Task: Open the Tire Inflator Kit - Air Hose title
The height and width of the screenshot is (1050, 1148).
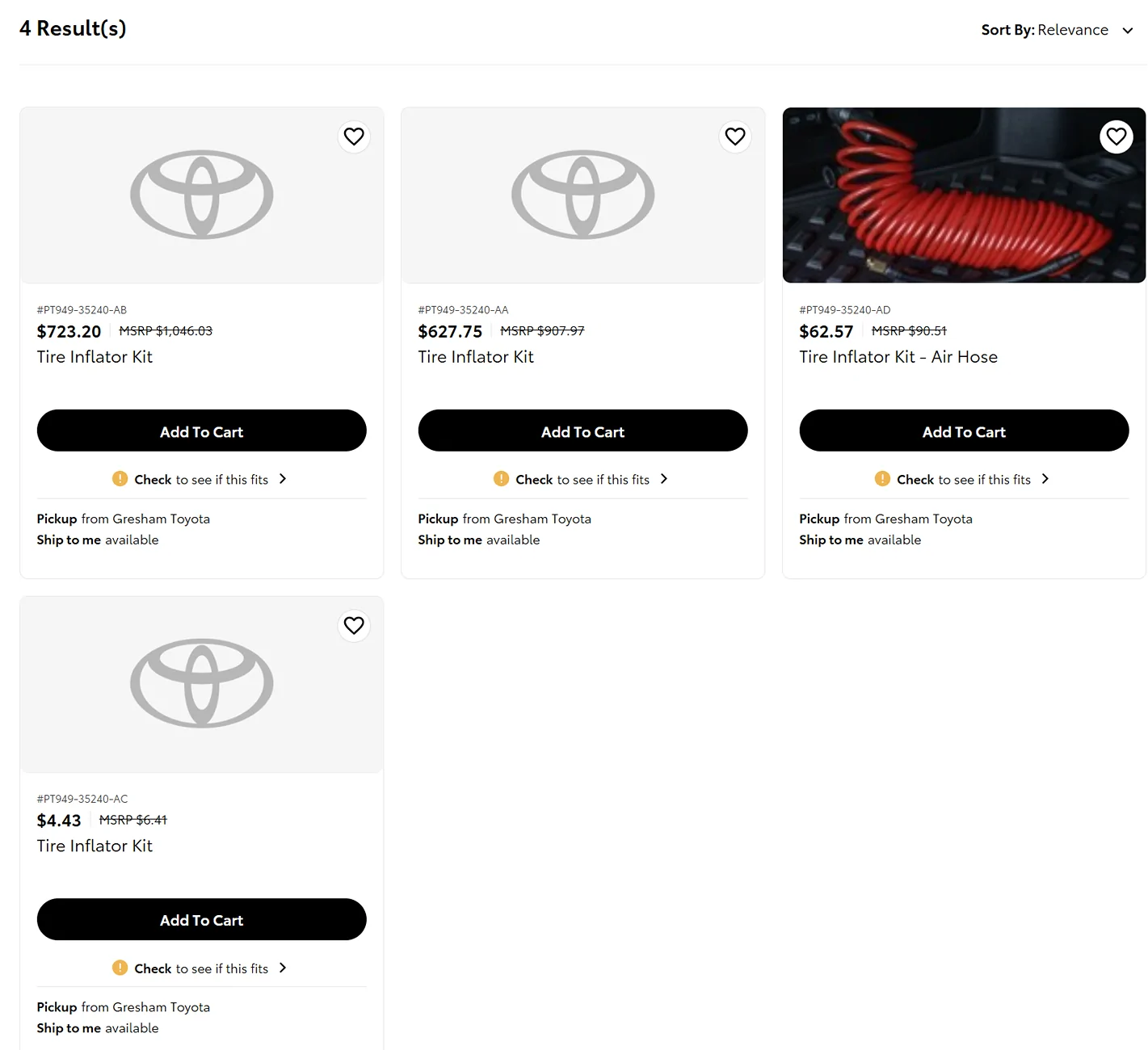Action: 898,357
